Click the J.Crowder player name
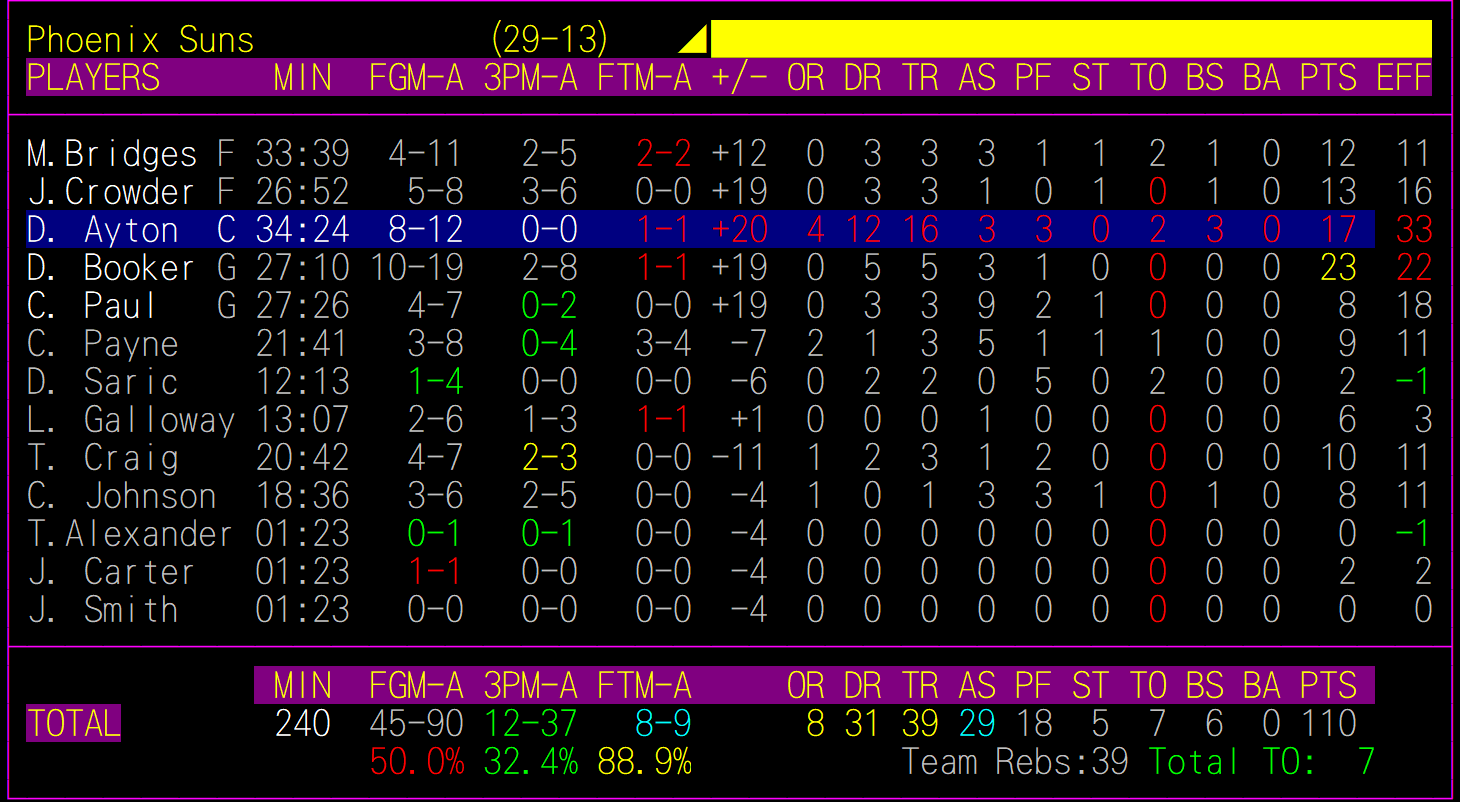The height and width of the screenshot is (802, 1460). coord(110,192)
